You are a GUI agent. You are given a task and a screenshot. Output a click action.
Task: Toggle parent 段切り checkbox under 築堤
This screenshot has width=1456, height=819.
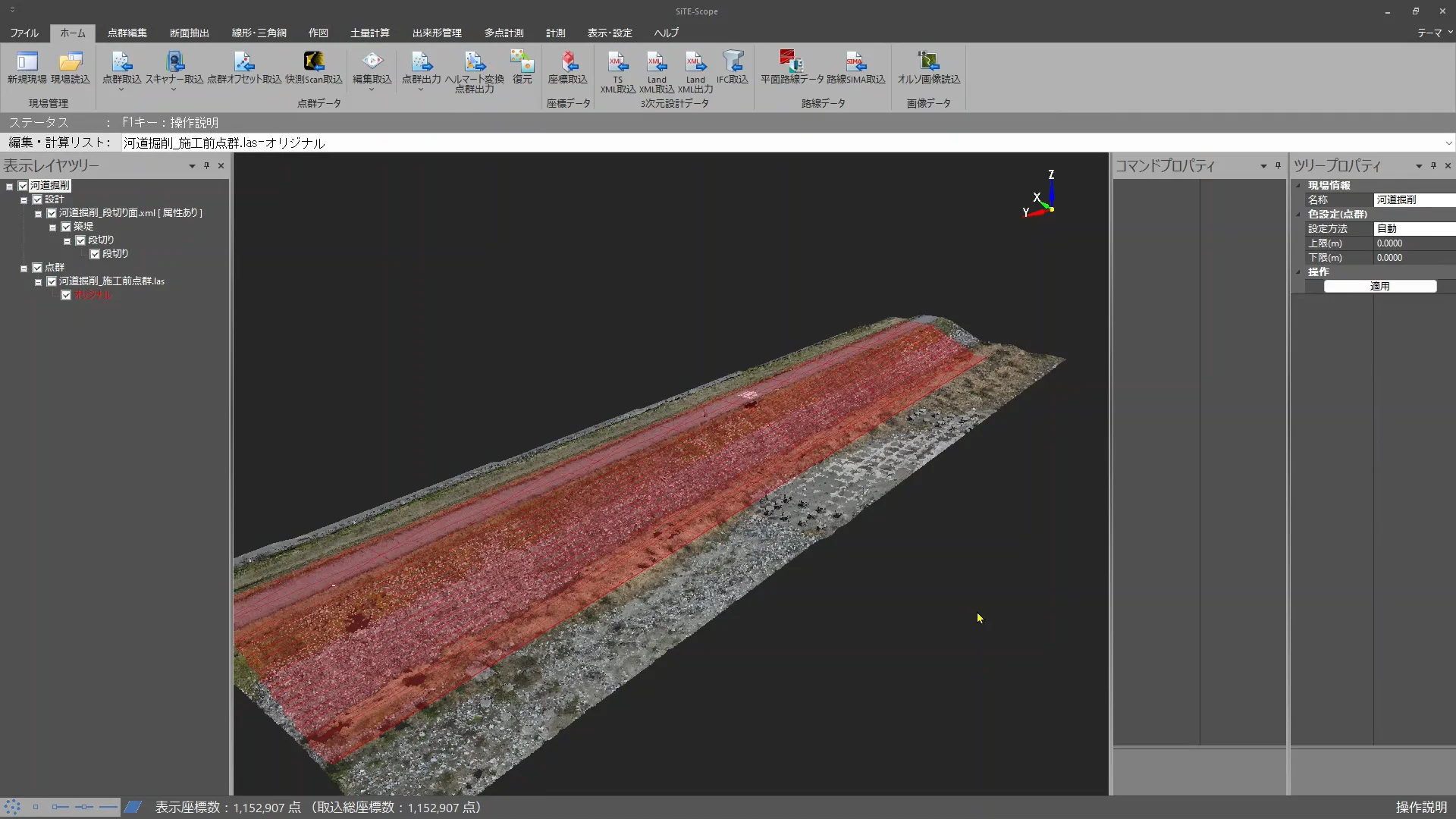(x=80, y=240)
